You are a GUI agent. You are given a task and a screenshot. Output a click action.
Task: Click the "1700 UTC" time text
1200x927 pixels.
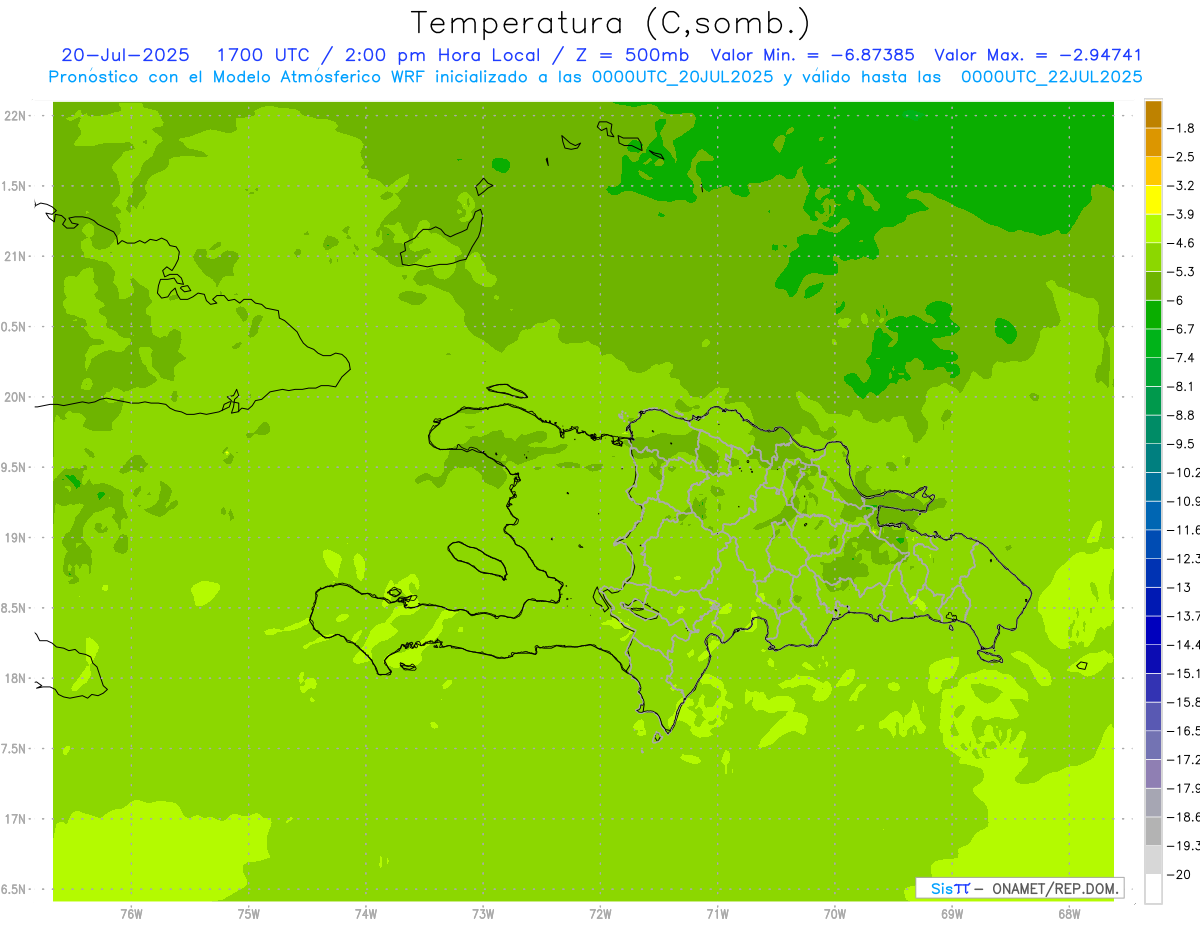[x=262, y=55]
